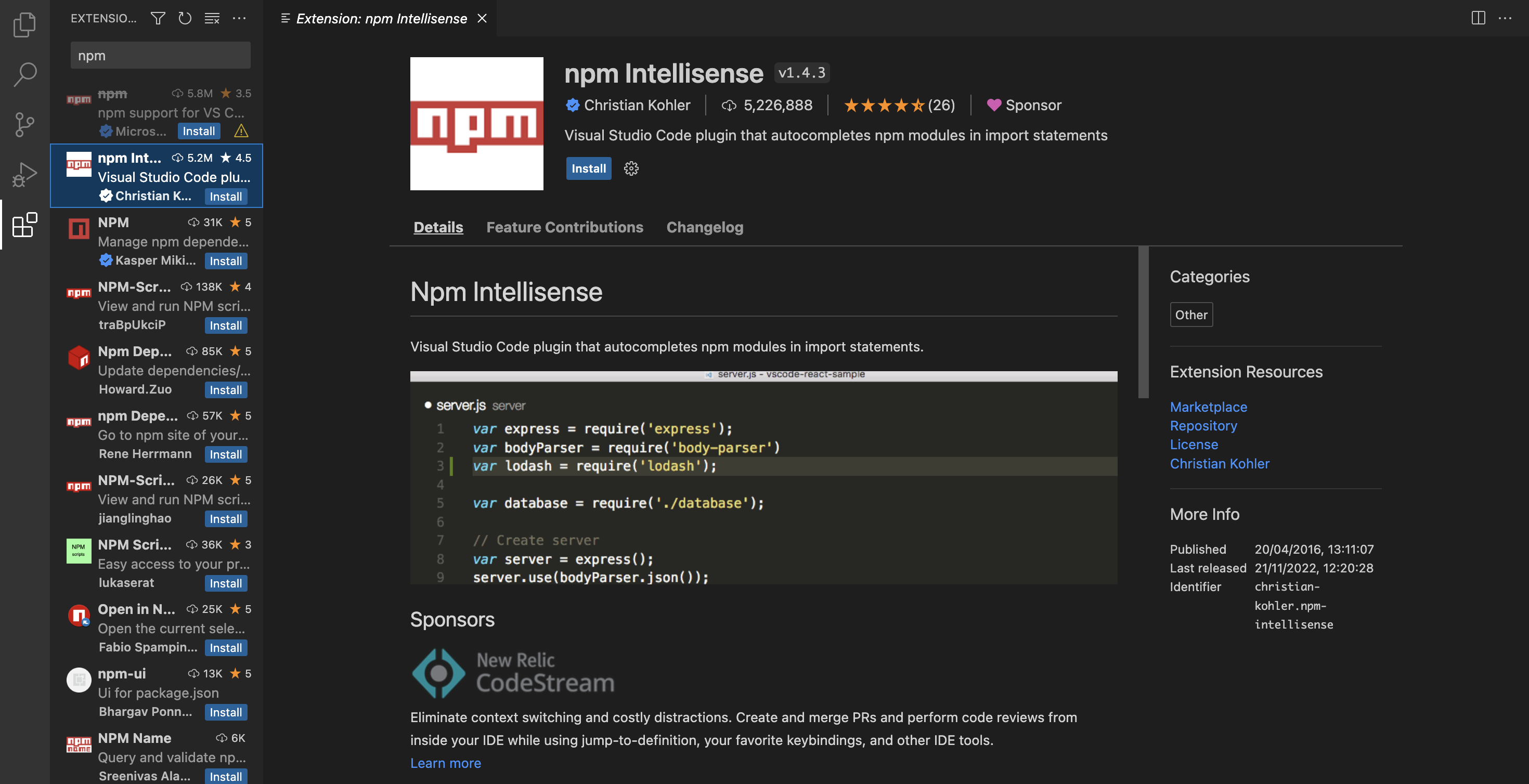Open the Search view in activity bar
1529x784 pixels.
click(24, 75)
